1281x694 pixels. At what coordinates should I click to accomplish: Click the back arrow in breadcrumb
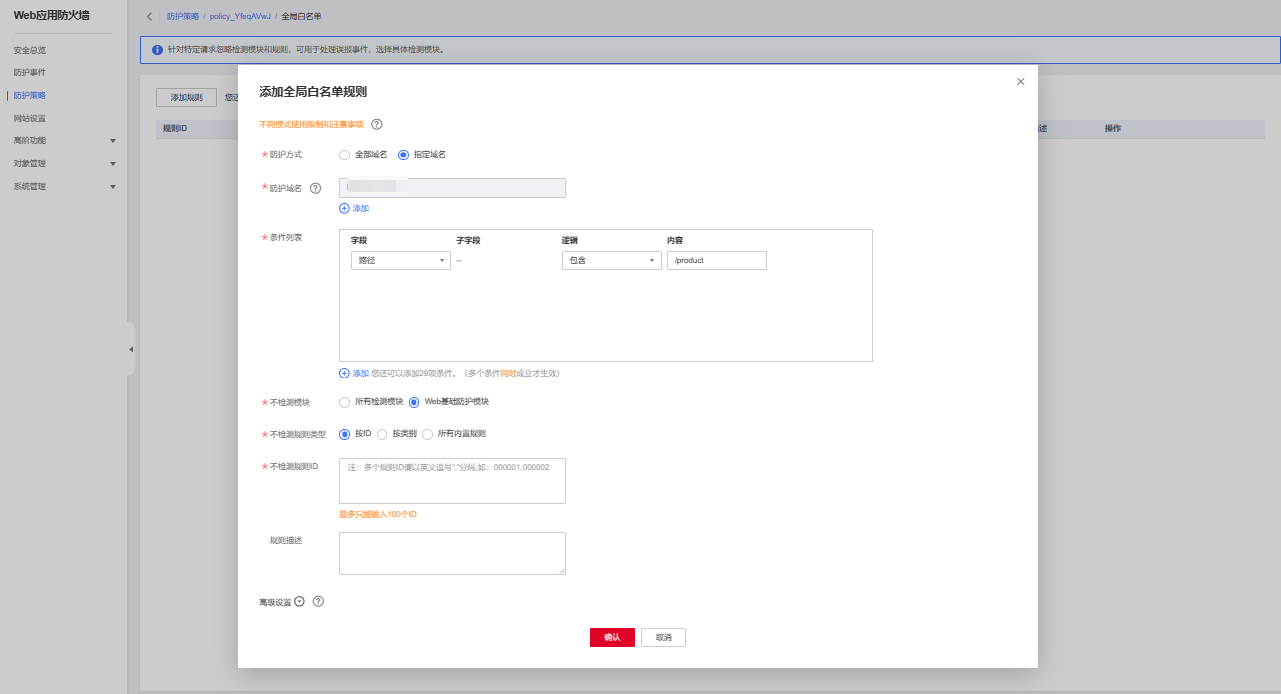(x=150, y=17)
